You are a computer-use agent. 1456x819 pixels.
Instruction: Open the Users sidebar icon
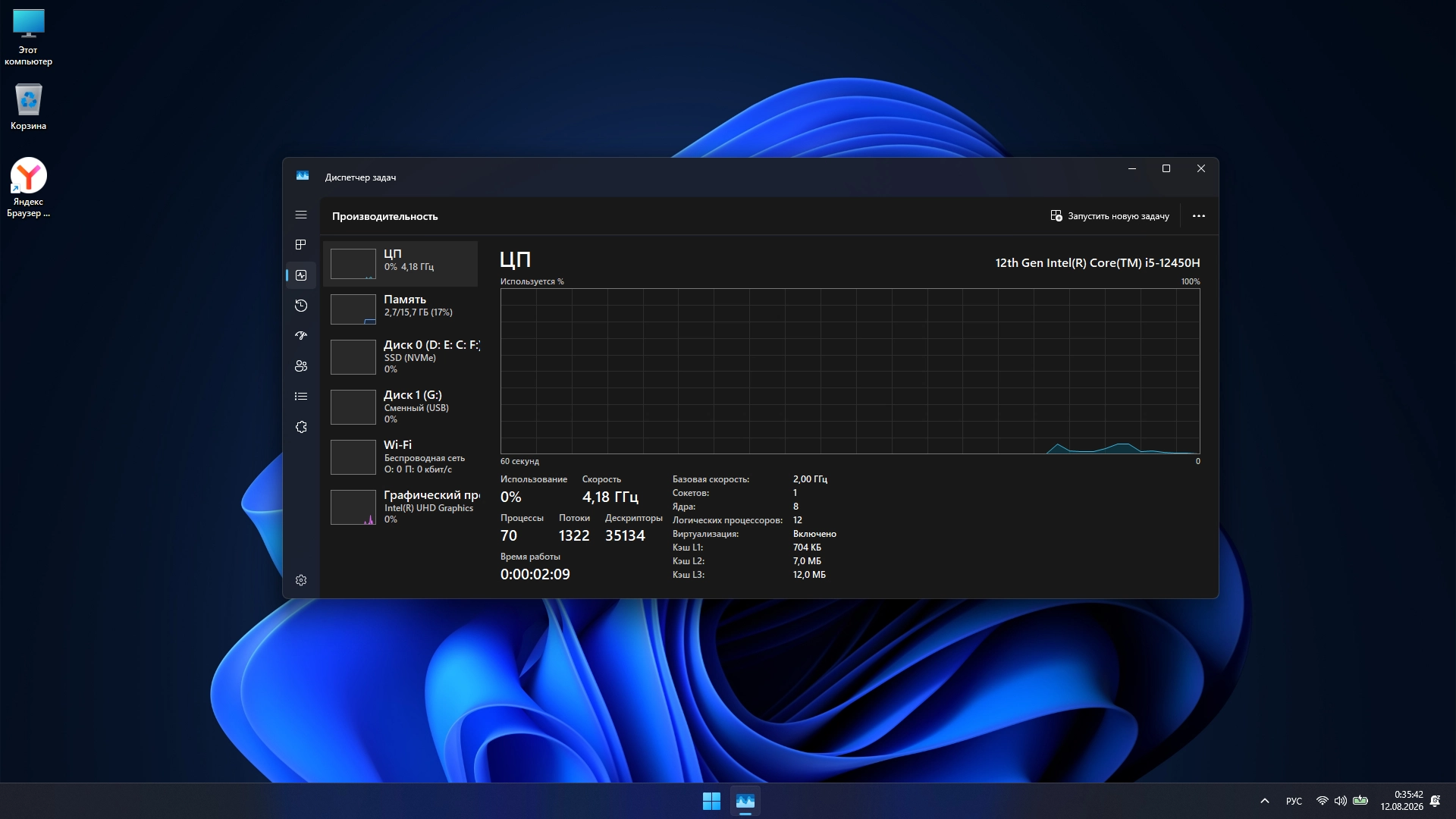tap(301, 366)
